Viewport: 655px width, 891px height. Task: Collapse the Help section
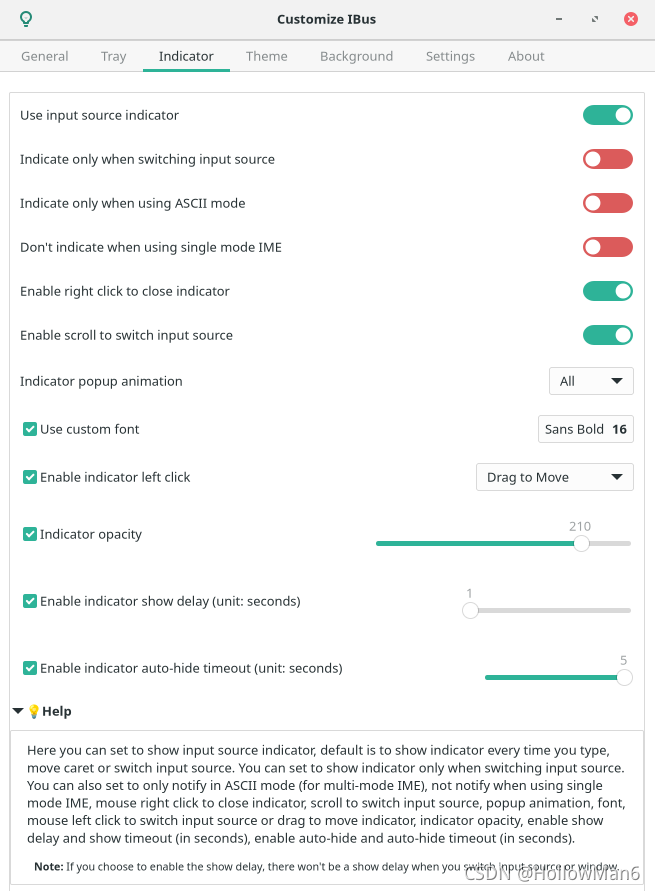point(19,711)
